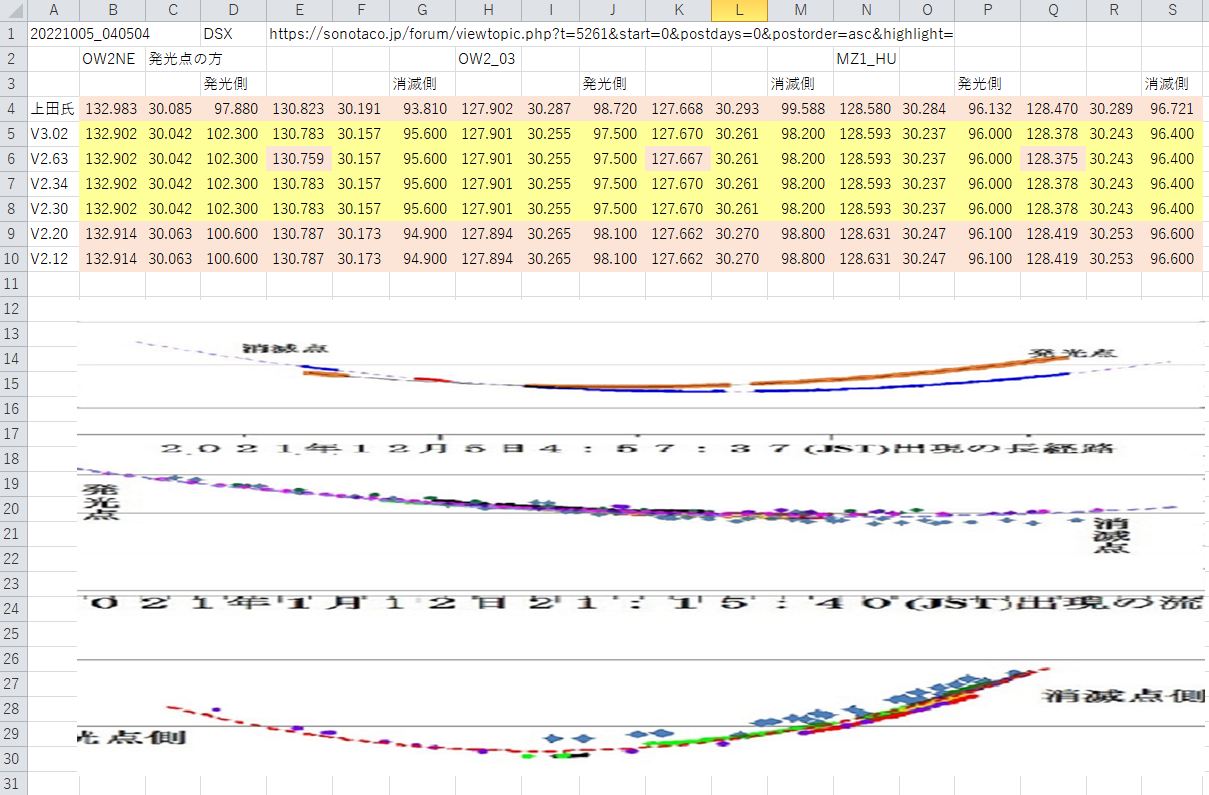Select the bottom red dashed trajectory chart
This screenshot has height=795, width=1209.
(640, 720)
